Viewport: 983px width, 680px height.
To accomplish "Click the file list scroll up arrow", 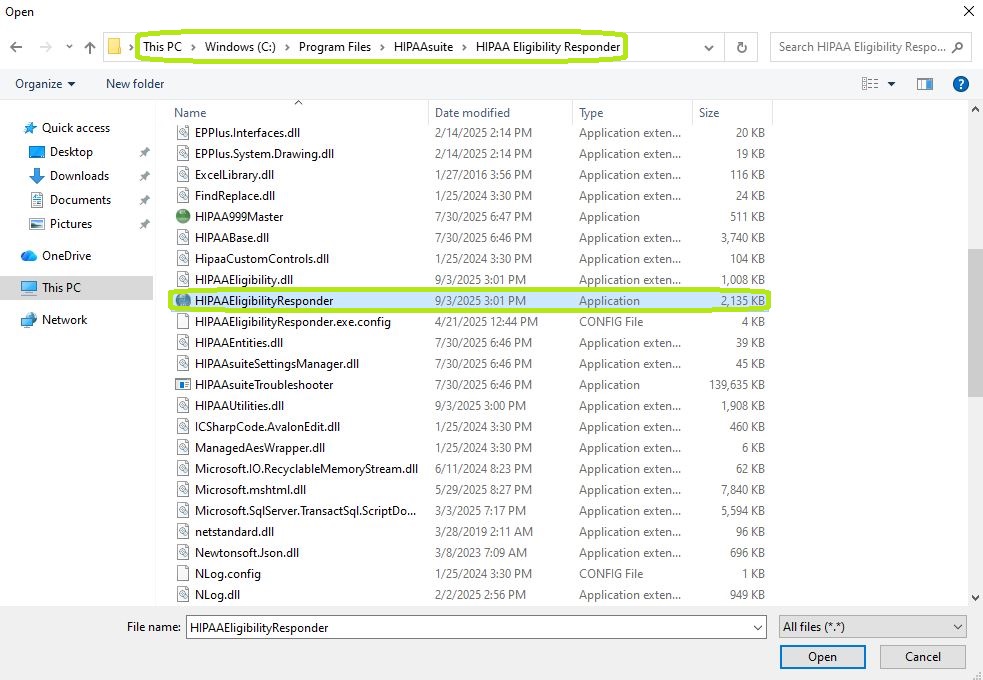I will (x=975, y=109).
